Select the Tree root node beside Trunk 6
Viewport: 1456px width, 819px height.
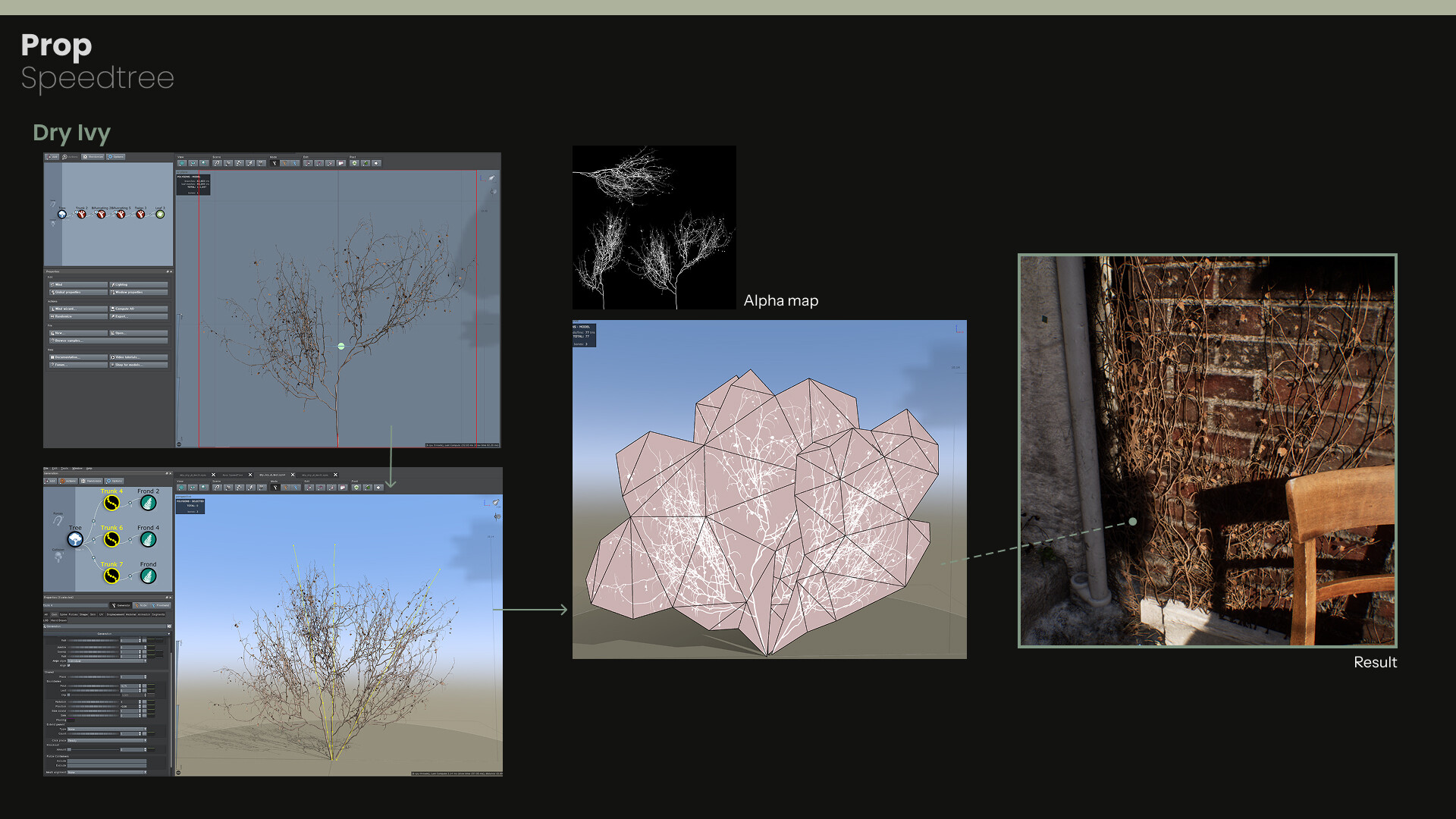click(x=75, y=539)
